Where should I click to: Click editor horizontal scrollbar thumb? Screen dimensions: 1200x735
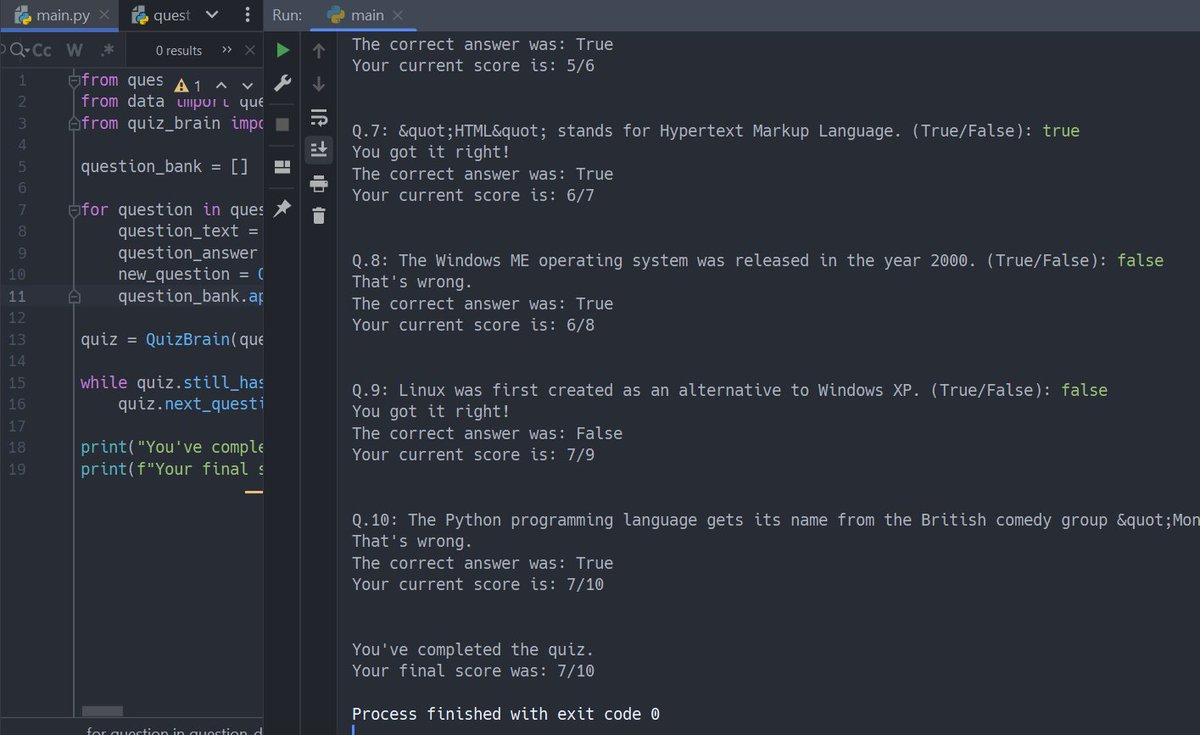coord(103,711)
